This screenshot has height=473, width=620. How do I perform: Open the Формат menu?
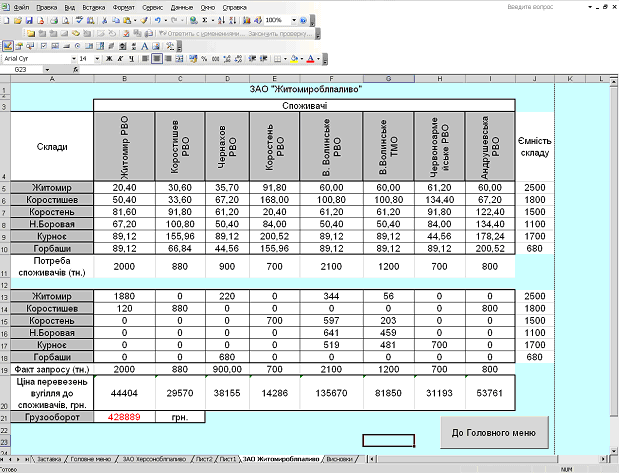(x=124, y=6)
